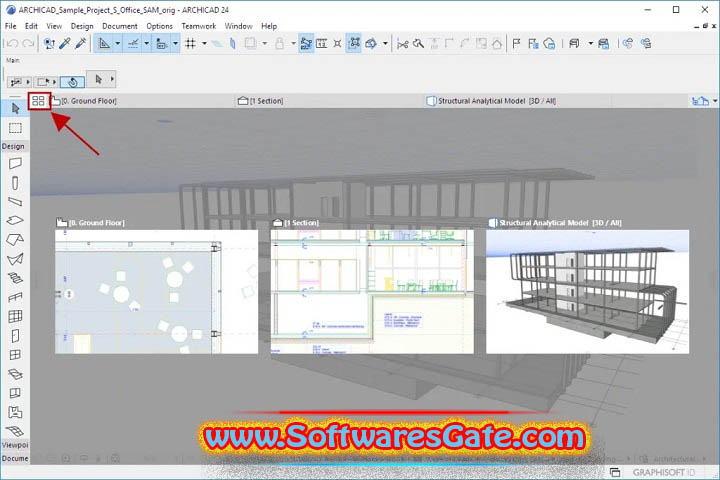Select the Mesh tool
The image size is (720, 480).
point(15,431)
